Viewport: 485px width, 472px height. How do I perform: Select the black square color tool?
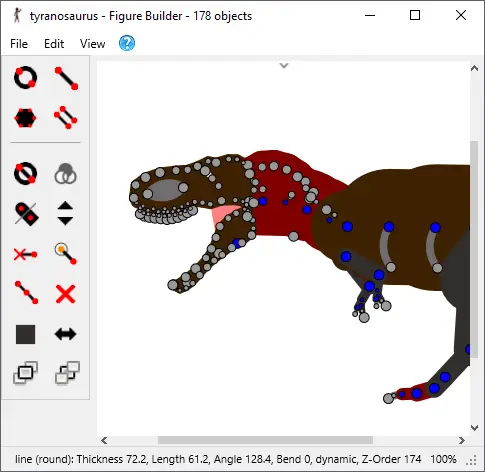[25, 334]
